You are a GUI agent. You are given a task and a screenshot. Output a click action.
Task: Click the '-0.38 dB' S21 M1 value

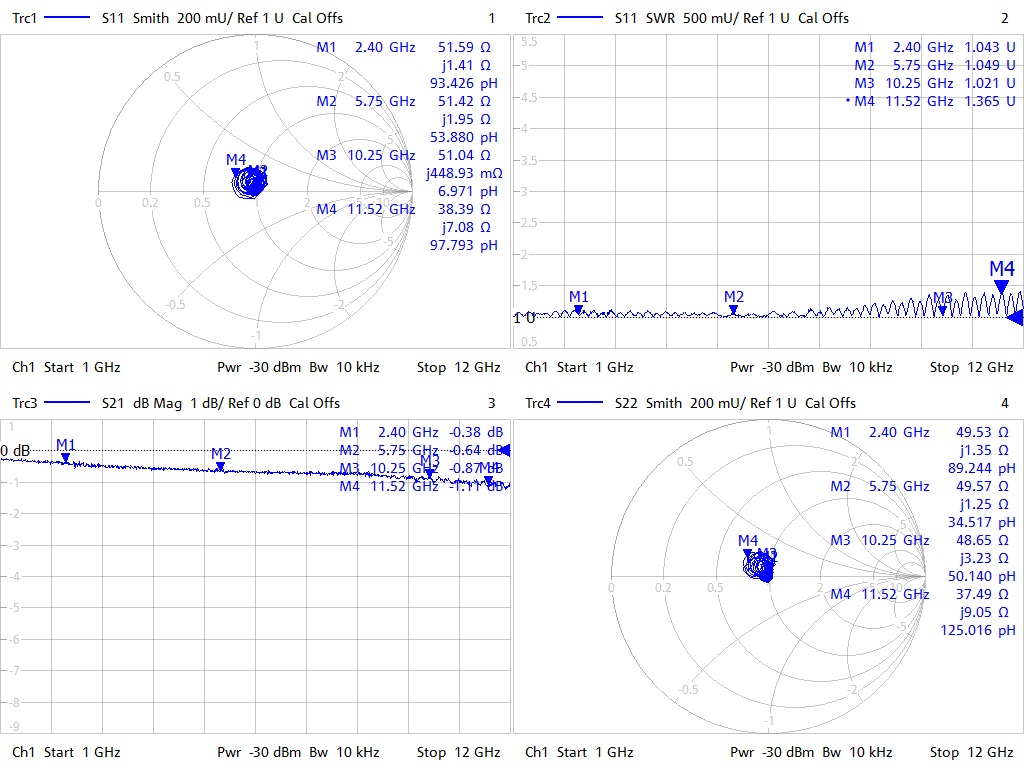click(476, 432)
